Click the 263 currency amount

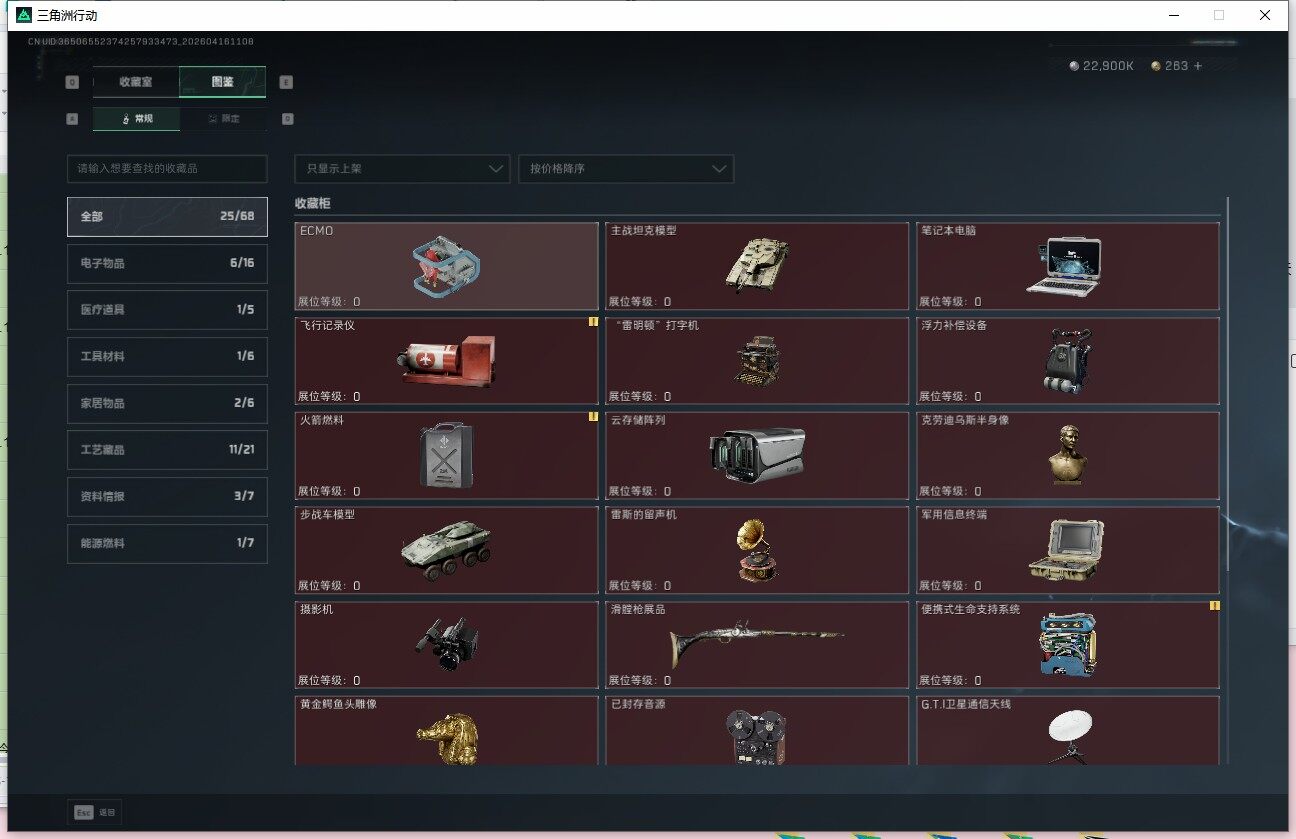[x=1176, y=66]
